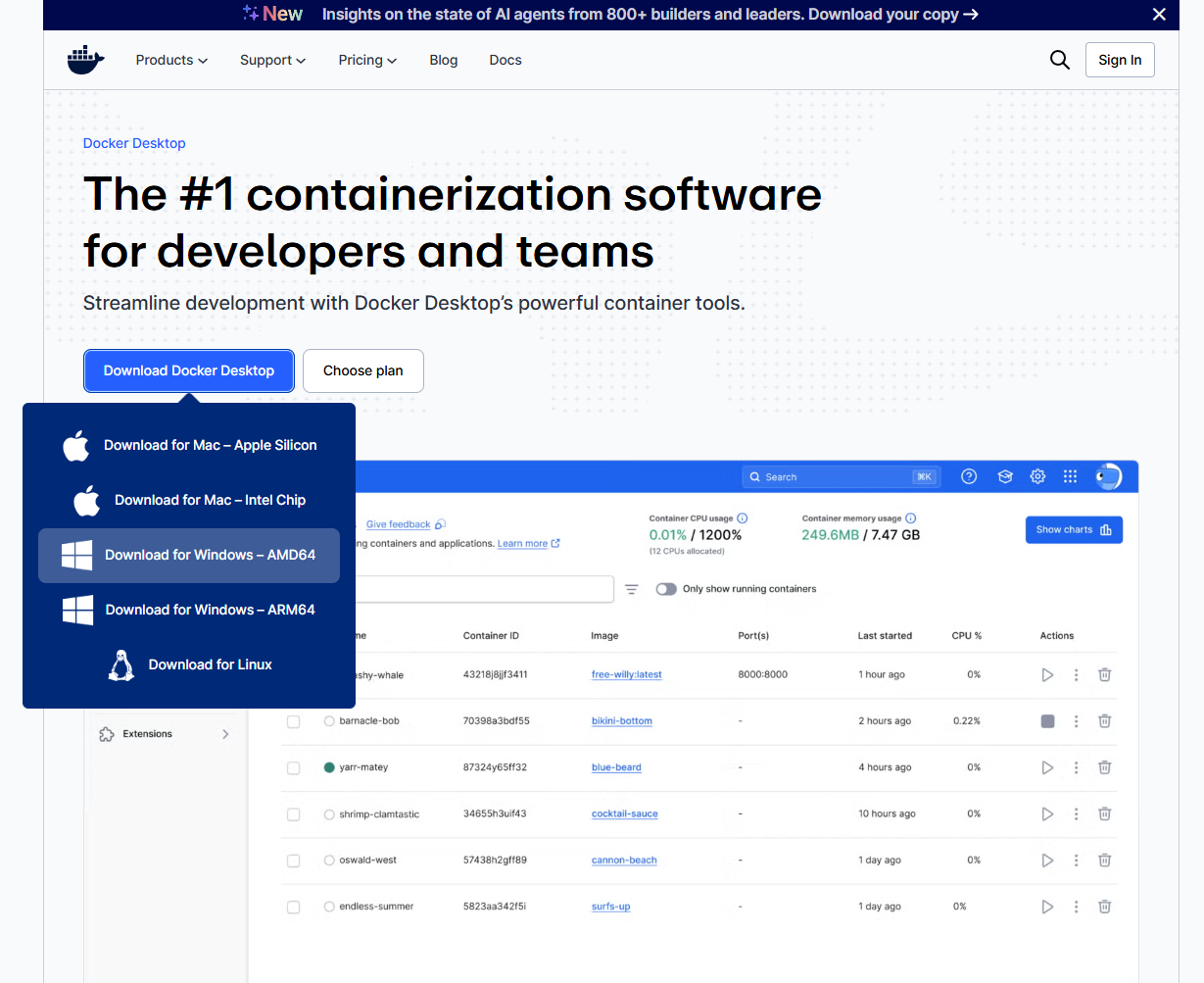Image resolution: width=1204 pixels, height=983 pixels.
Task: Click the Choose plan button
Action: [x=363, y=370]
